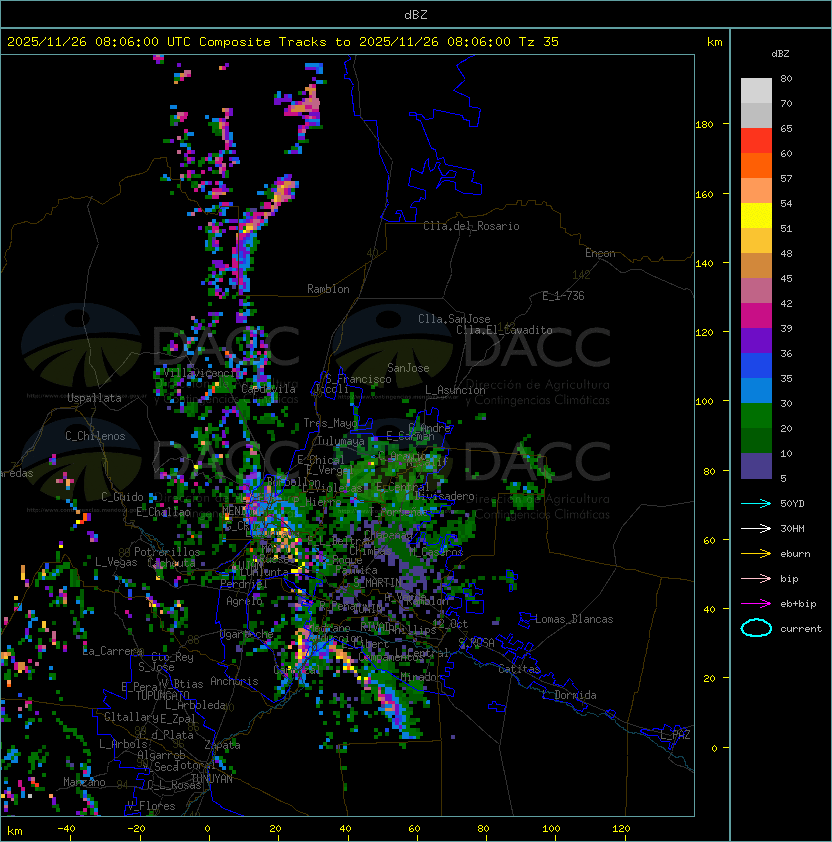Pick the light gray 70-80 dBZ band
Image resolution: width=832 pixels, height=842 pixels.
pos(756,91)
